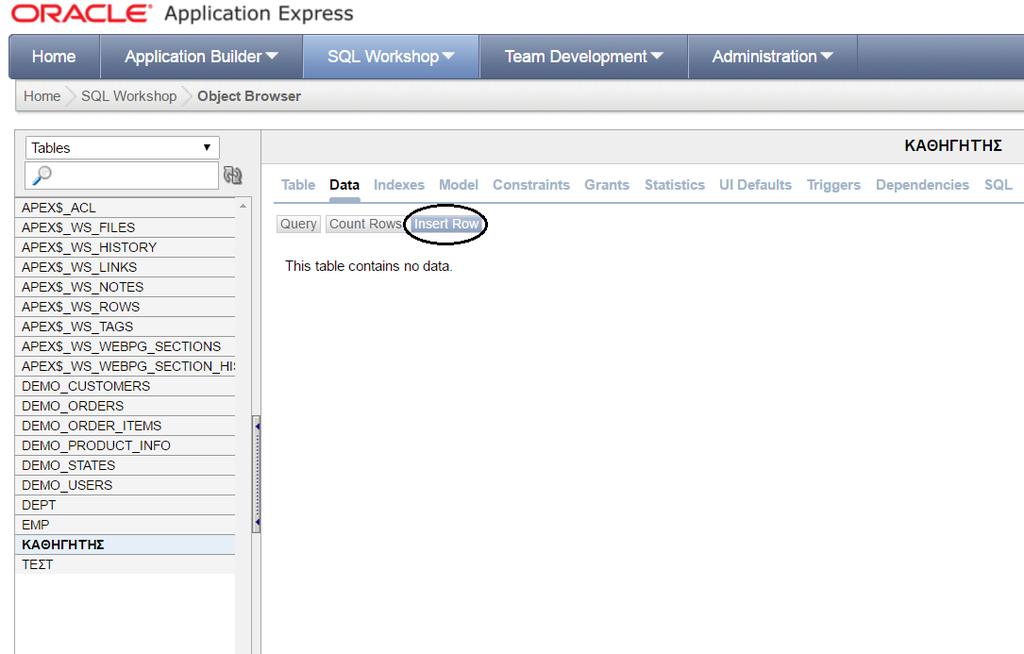Go to the Home navigation tab
The height and width of the screenshot is (654, 1024).
coord(54,57)
